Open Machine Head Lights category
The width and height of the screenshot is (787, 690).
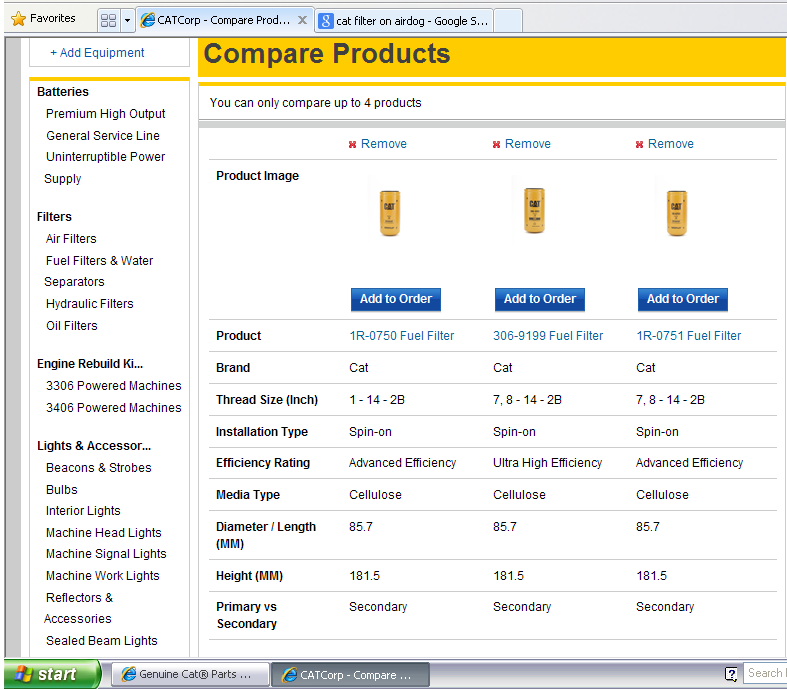click(103, 532)
